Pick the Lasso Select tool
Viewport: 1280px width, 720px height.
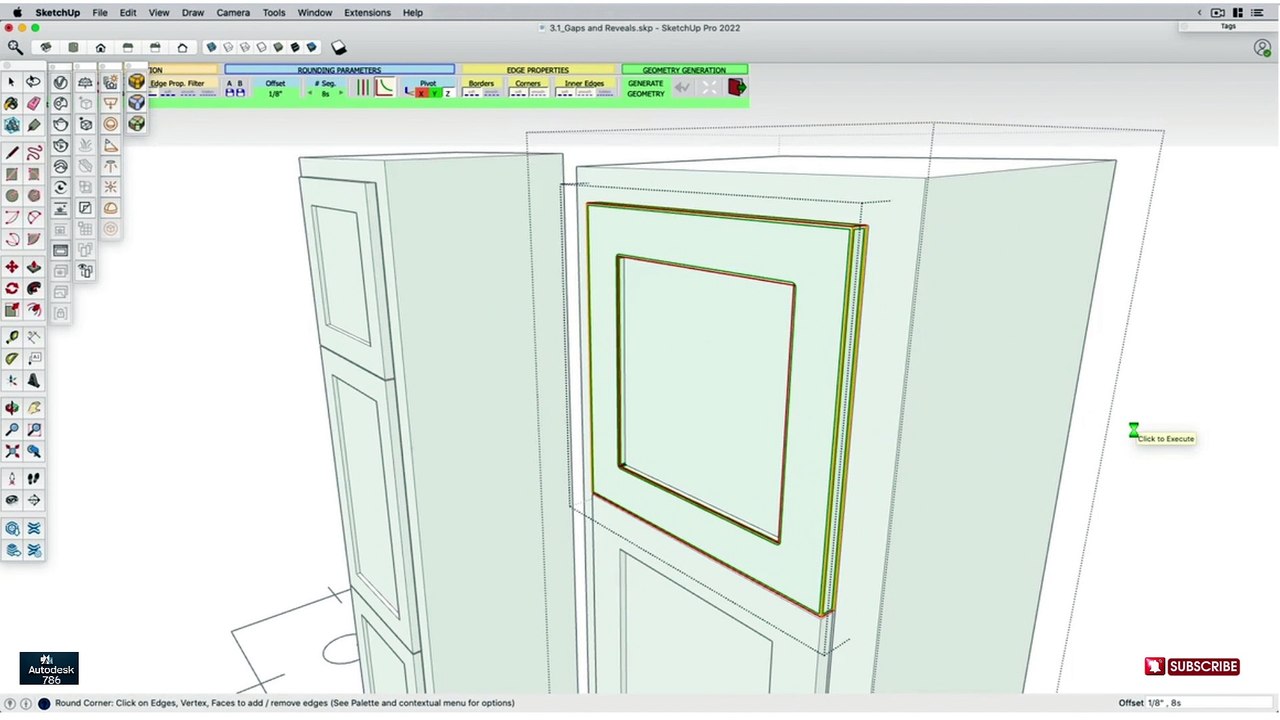pos(33,82)
